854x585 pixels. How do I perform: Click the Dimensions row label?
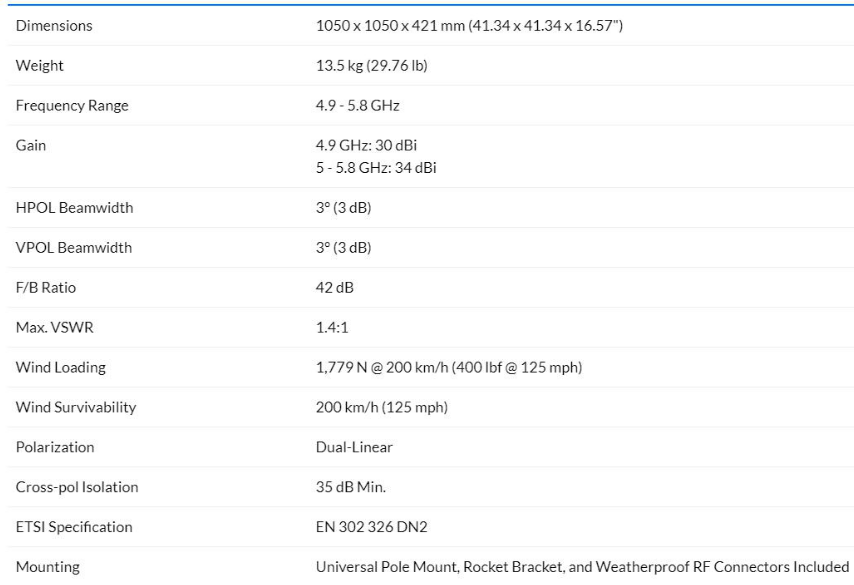click(x=54, y=26)
